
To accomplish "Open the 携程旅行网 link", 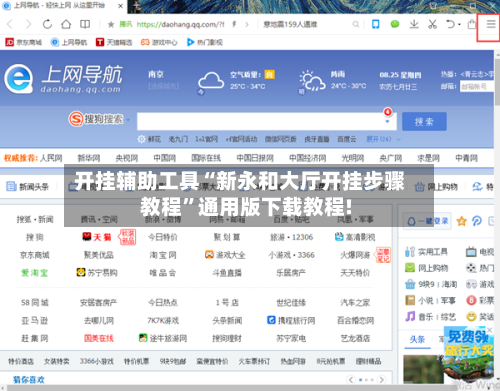I will pyautogui.click(x=291, y=320).
